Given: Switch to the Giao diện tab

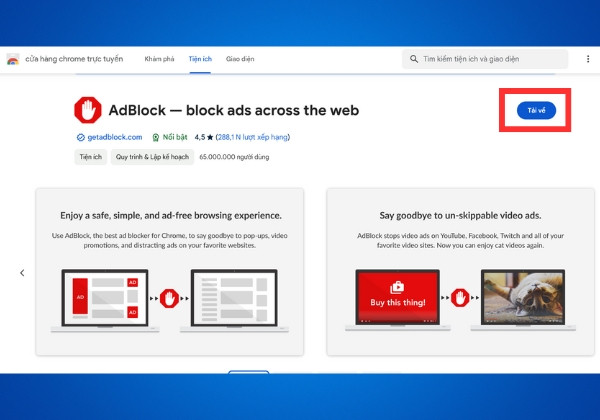Looking at the screenshot, I should pos(240,59).
